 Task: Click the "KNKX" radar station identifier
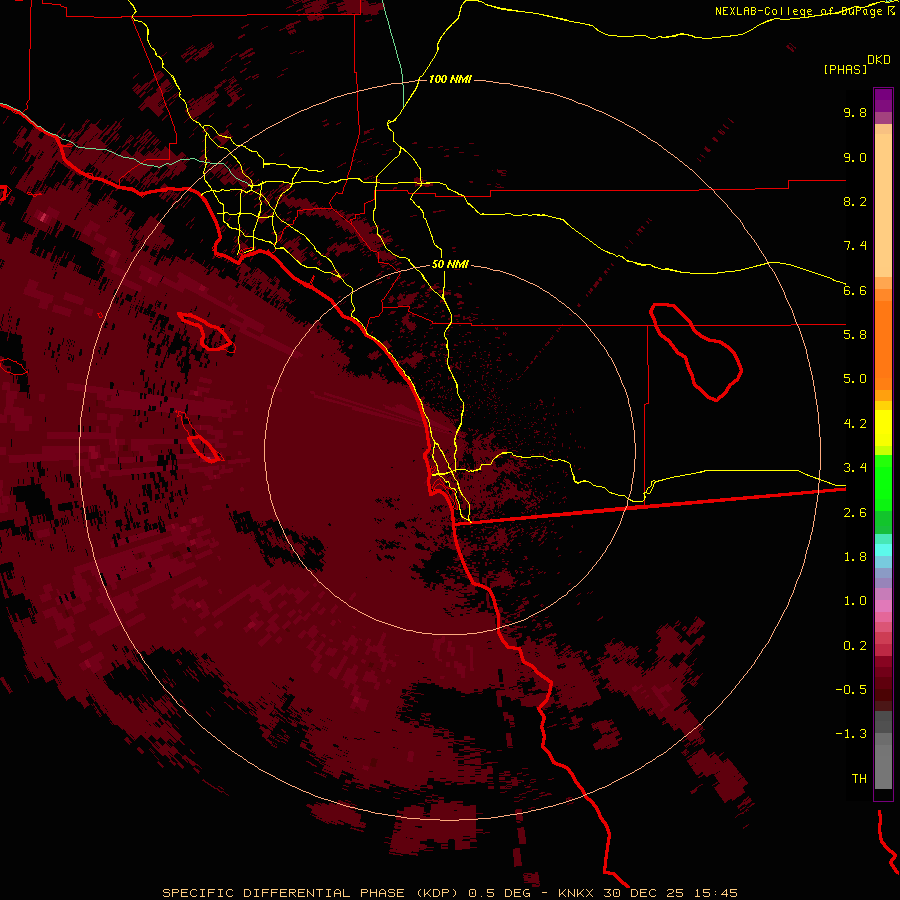click(x=577, y=893)
